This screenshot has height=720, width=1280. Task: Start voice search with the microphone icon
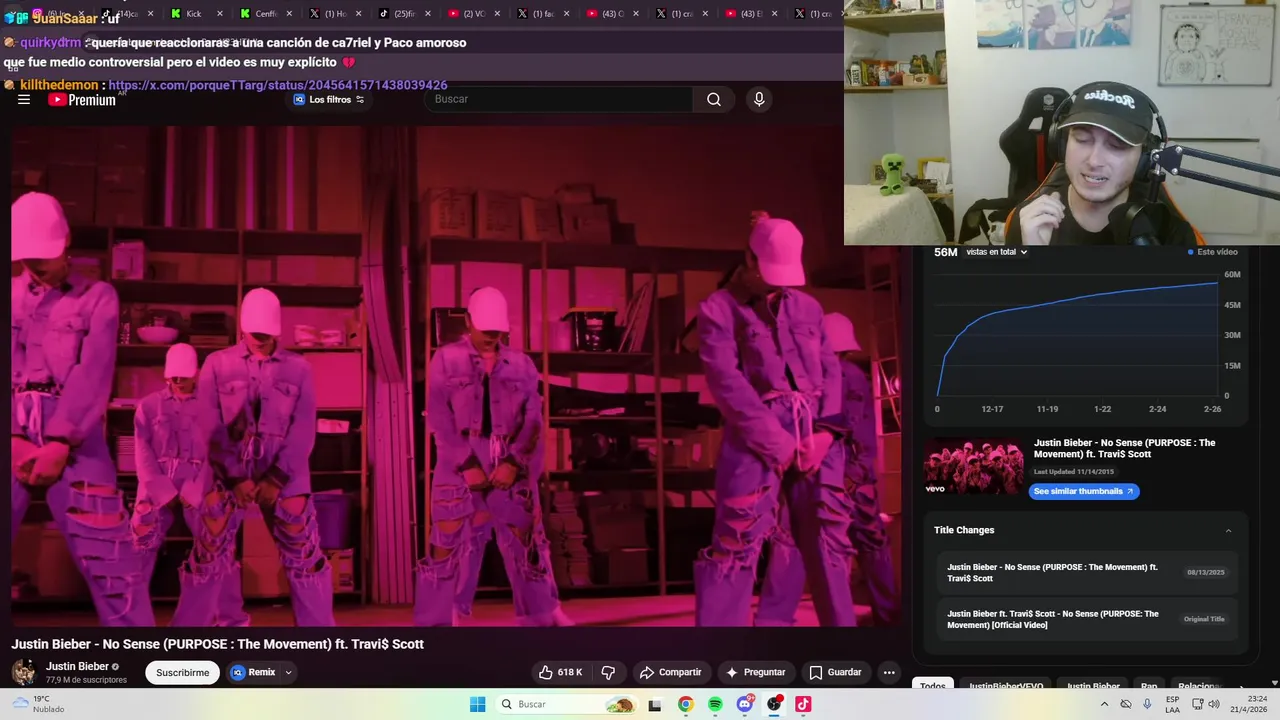click(759, 99)
